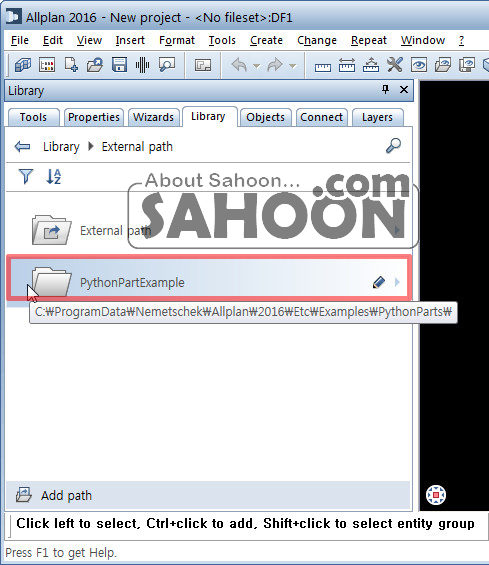Open the Undo history dropdown arrow
489x565 pixels.
click(x=257, y=66)
